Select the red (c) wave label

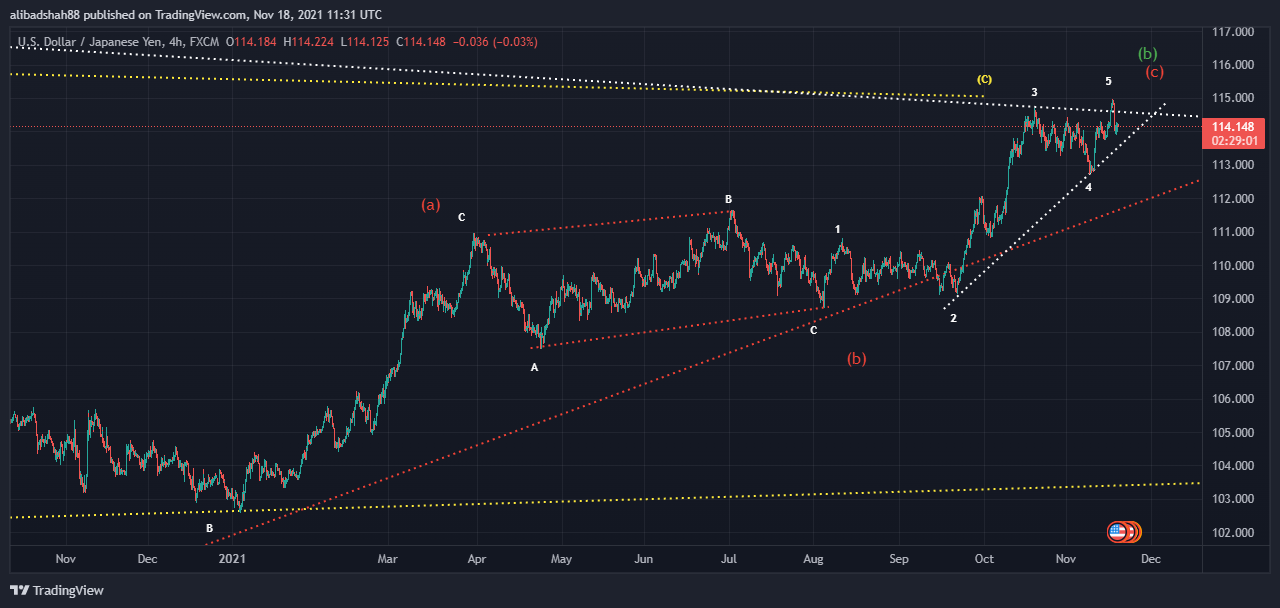point(1155,72)
